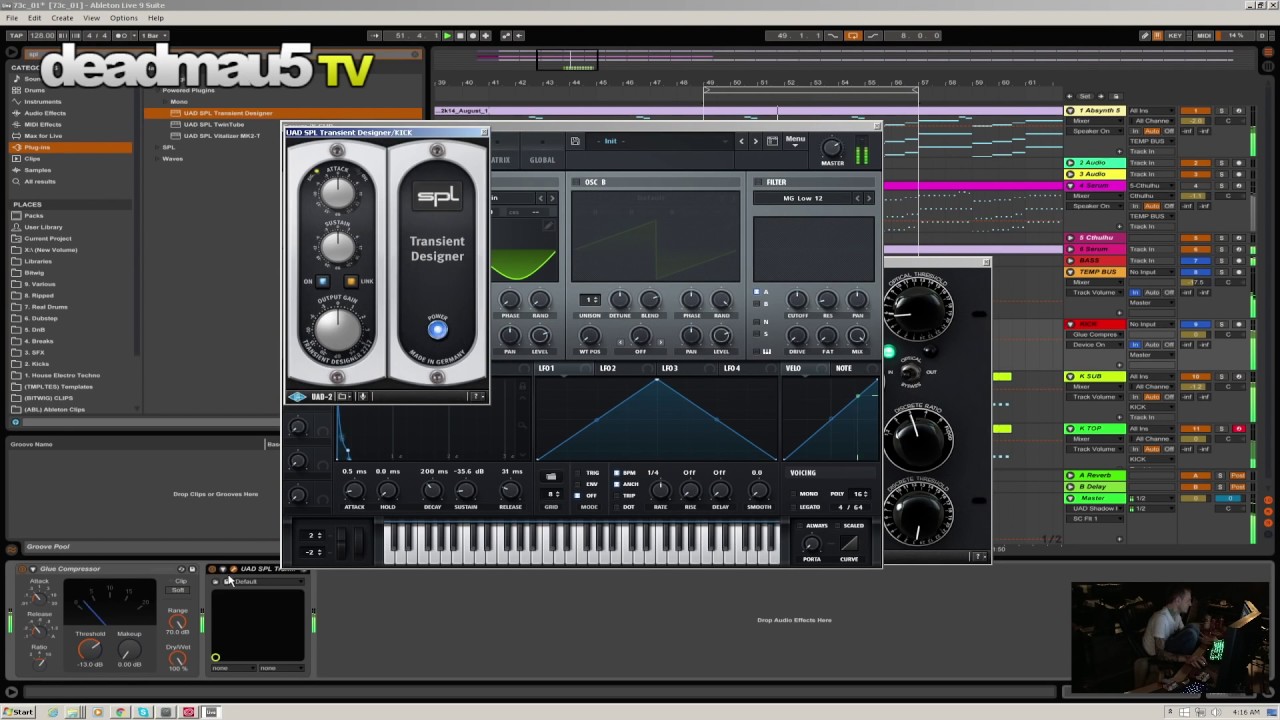Click the POWER button on Transient Designer
This screenshot has height=720, width=1280.
point(437,330)
